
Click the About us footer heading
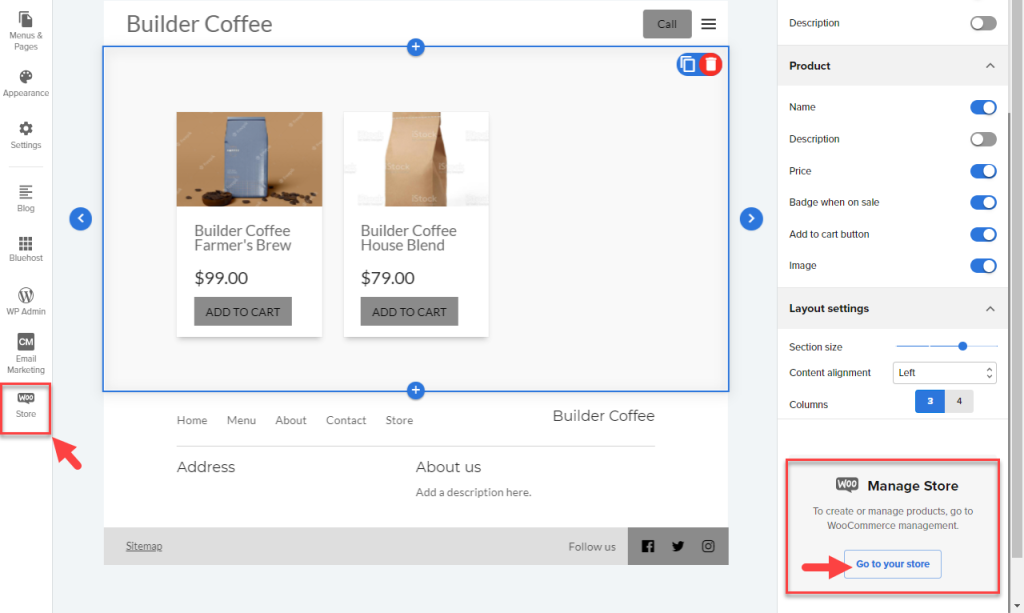click(x=448, y=467)
